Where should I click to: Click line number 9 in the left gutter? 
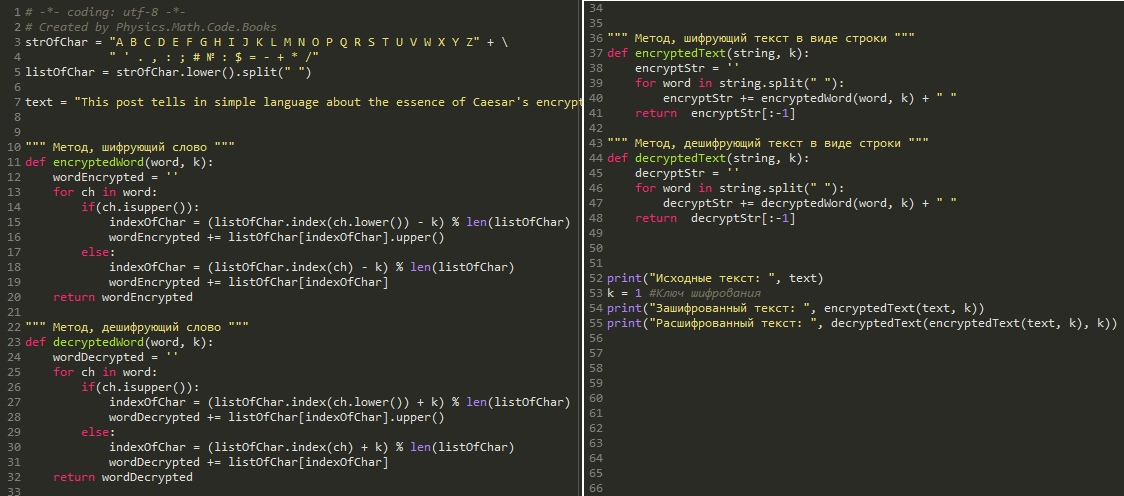tap(18, 132)
